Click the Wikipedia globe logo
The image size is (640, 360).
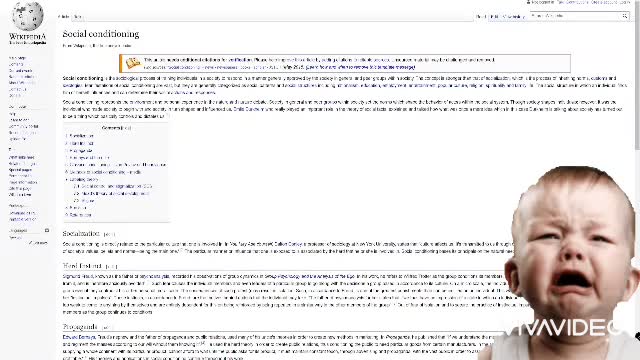(x=28, y=16)
